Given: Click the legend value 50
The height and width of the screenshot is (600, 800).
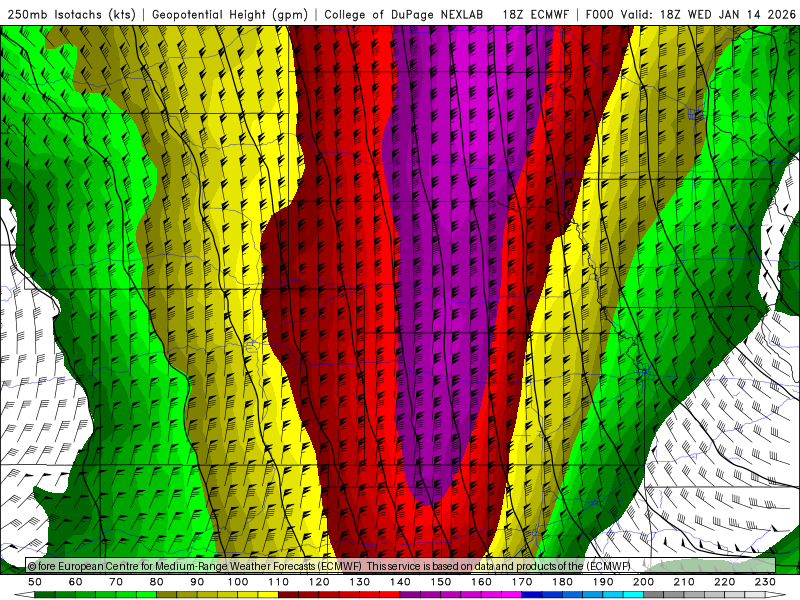Looking at the screenshot, I should (x=35, y=582).
